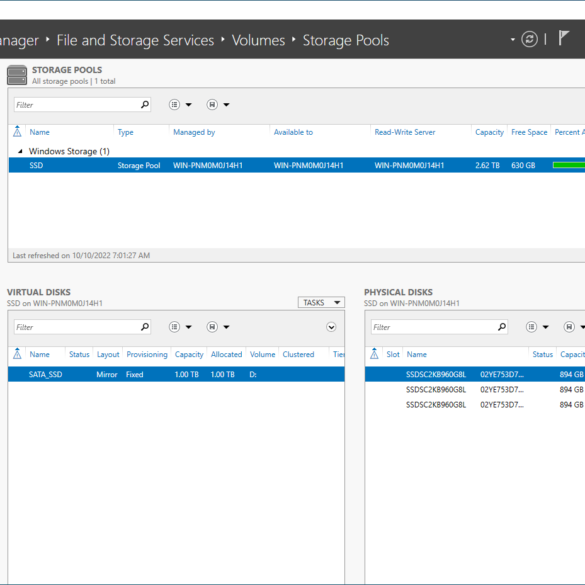Collapse the Windows Storage (1) group
Viewport: 585px width, 585px height.
[x=20, y=151]
